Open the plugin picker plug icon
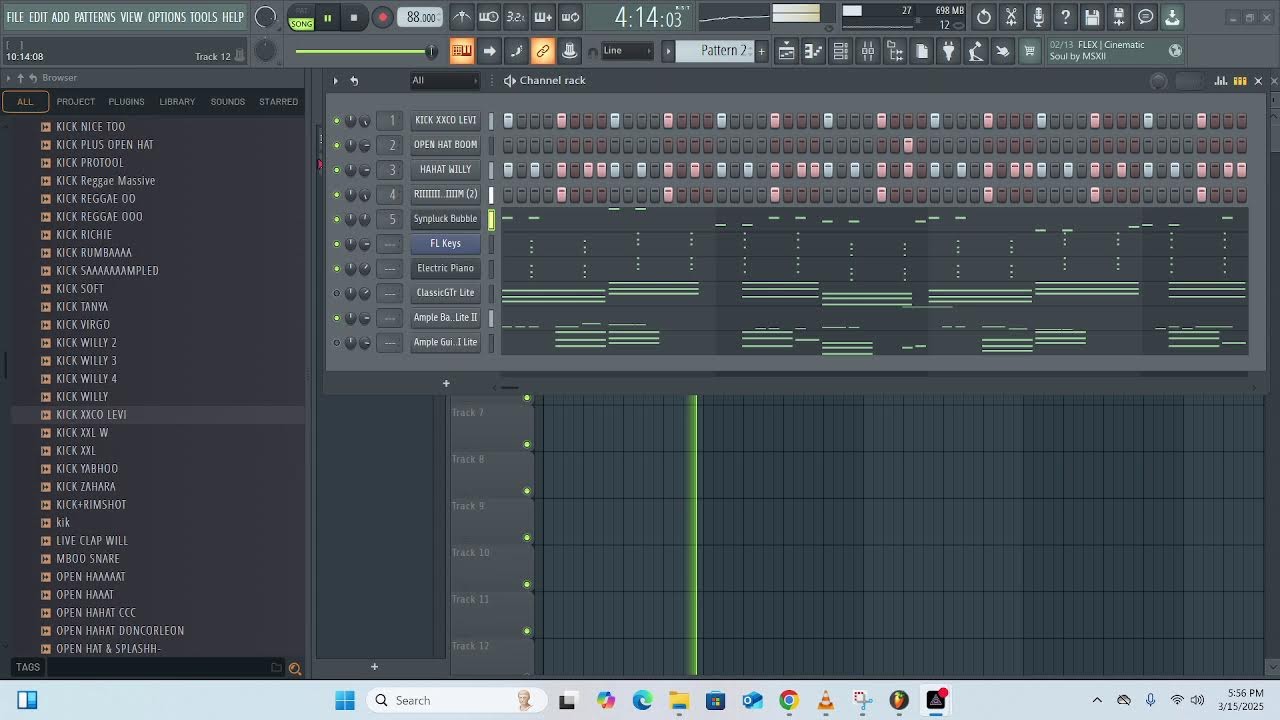1280x720 pixels. pos(949,51)
